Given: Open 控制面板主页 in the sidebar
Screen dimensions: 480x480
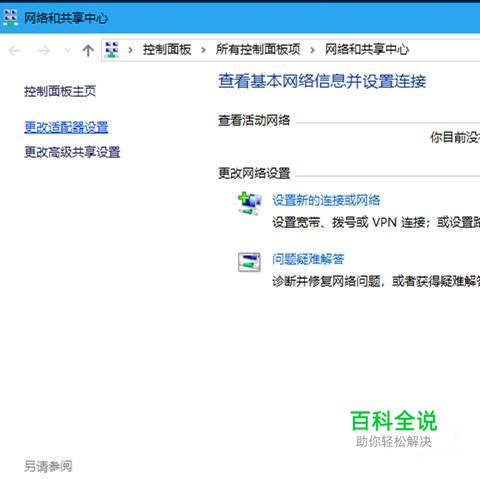Looking at the screenshot, I should tap(60, 91).
